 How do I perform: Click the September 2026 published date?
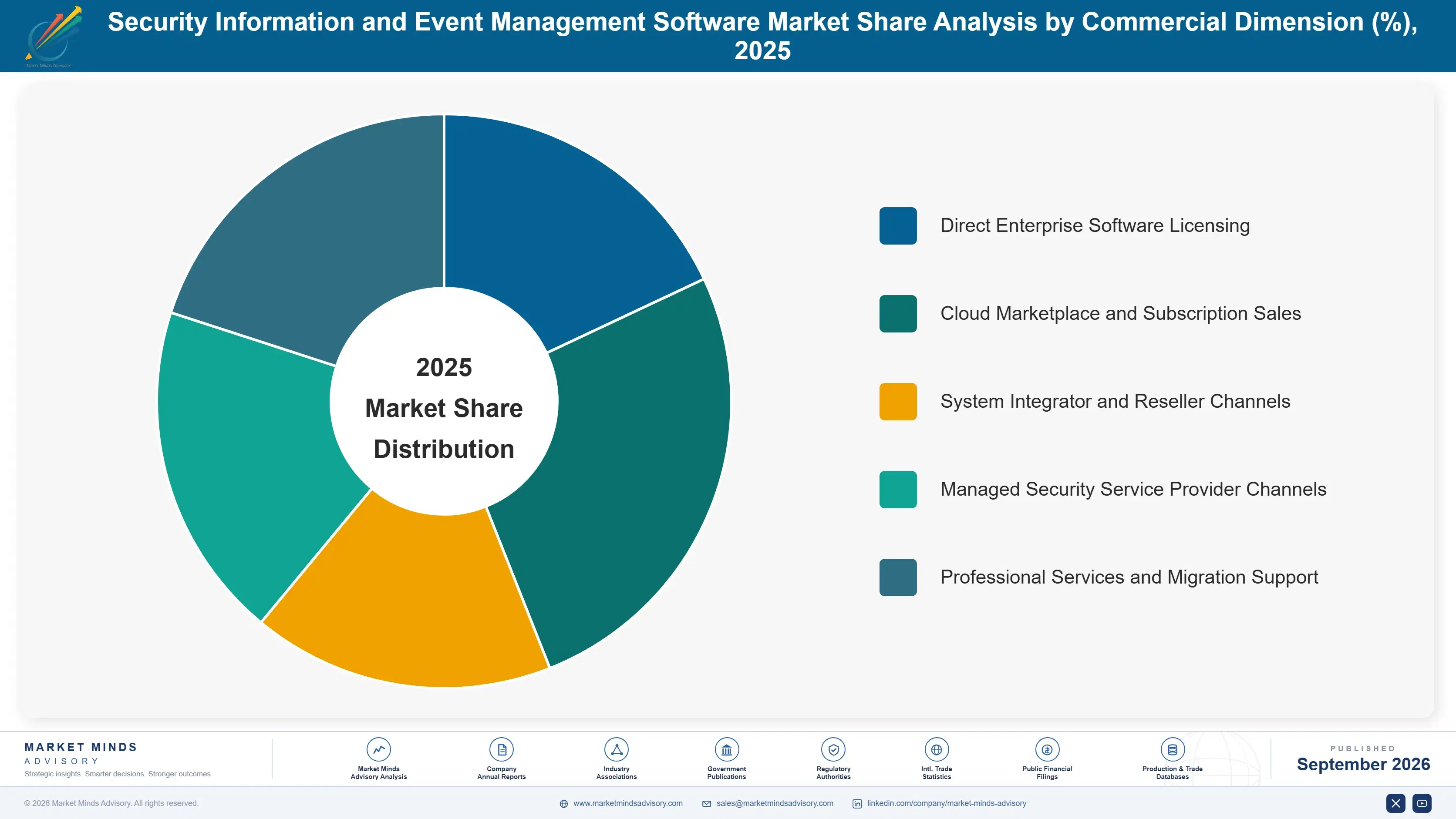pyautogui.click(x=1363, y=764)
